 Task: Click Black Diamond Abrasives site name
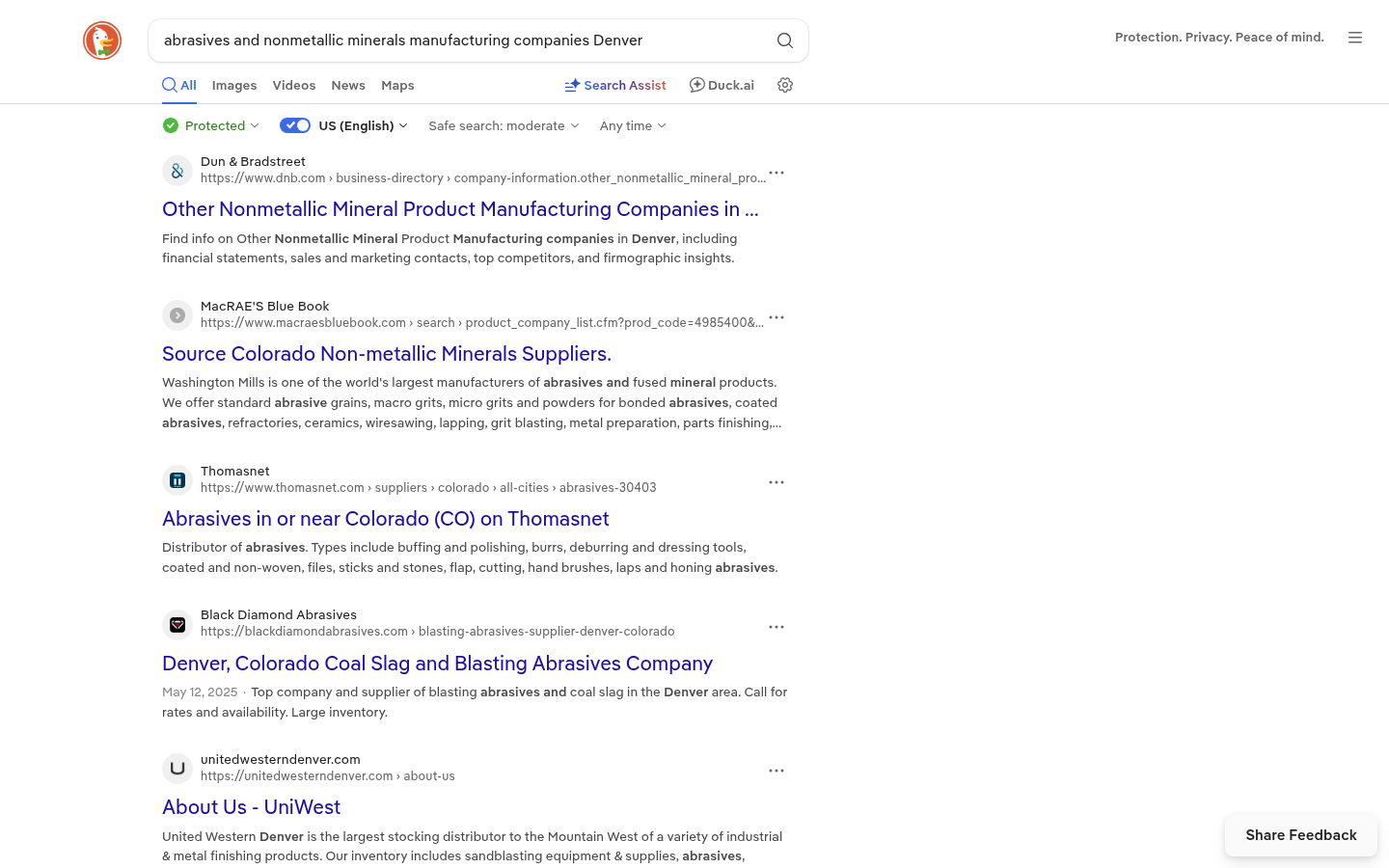279,615
